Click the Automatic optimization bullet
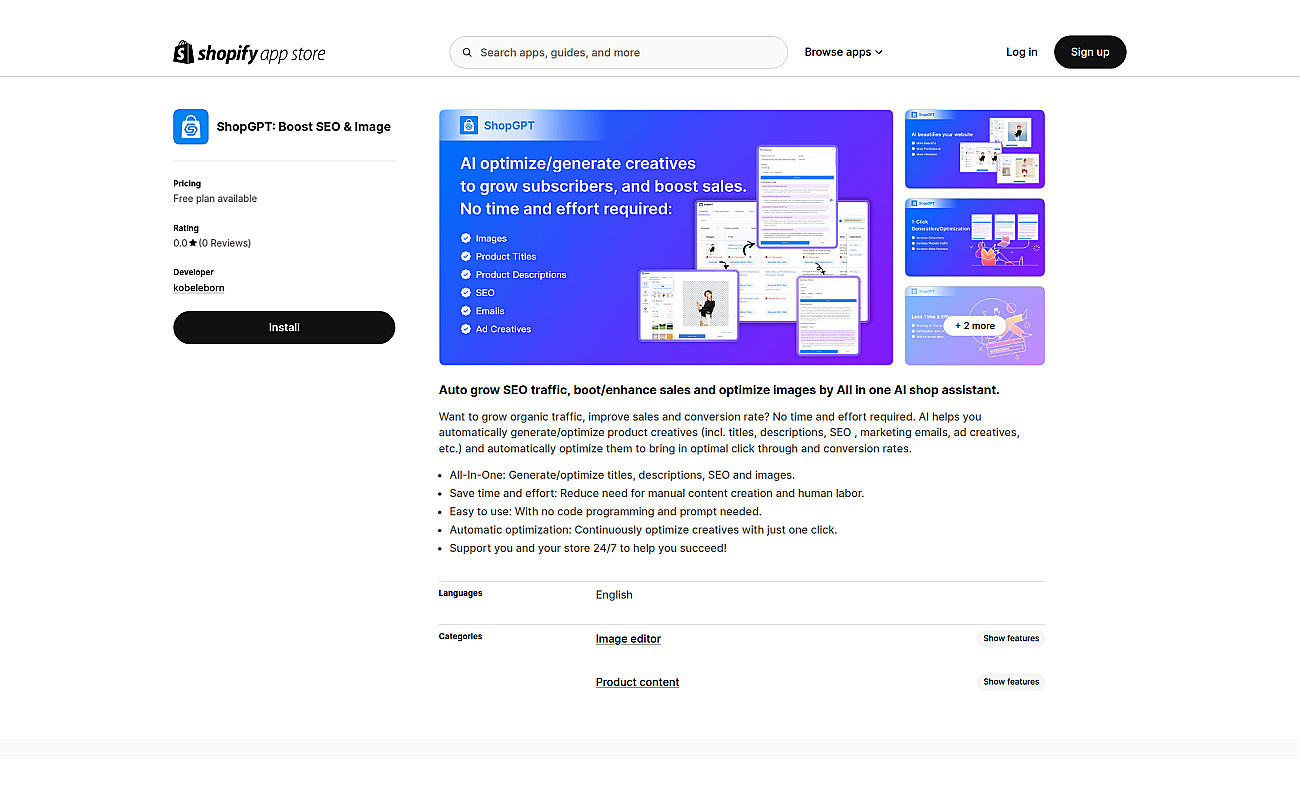The image size is (1300, 788). (643, 530)
